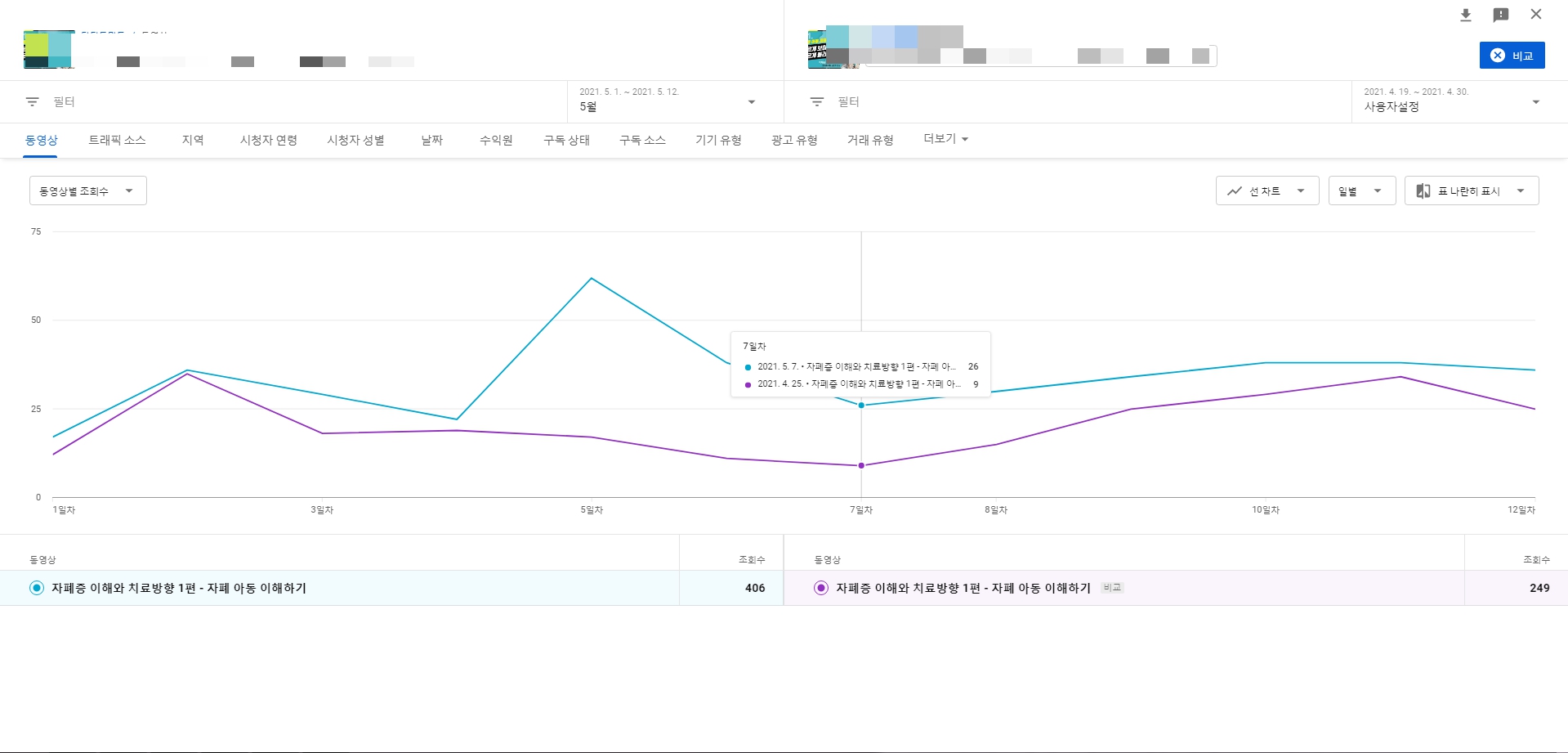Select the 시청자 연령 tab
Viewport: 1568px width, 753px height.
point(268,140)
